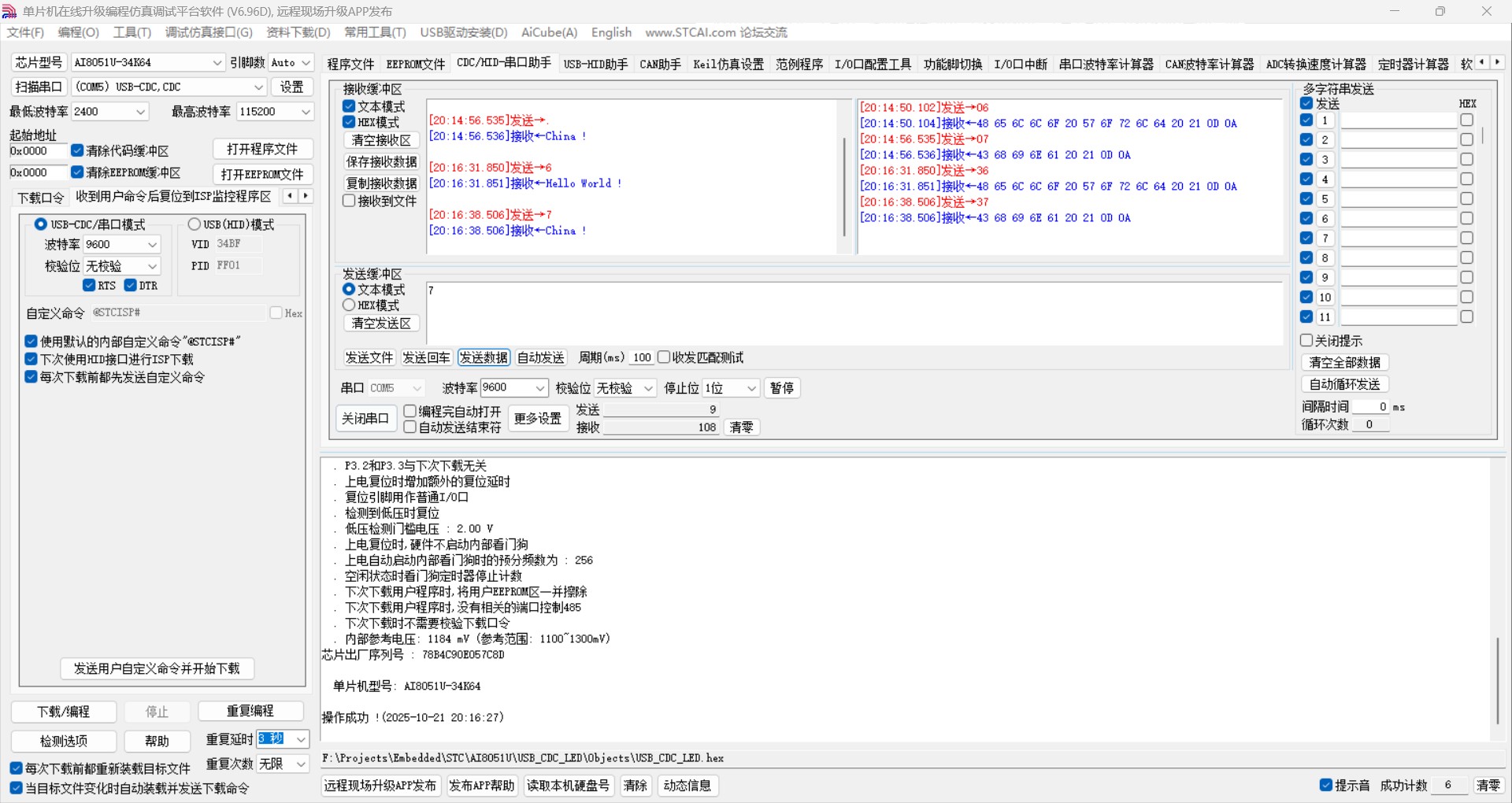Screen dimensions: 1512x803
Task: Open the 停止位 stop bit dropdown
Action: [751, 388]
